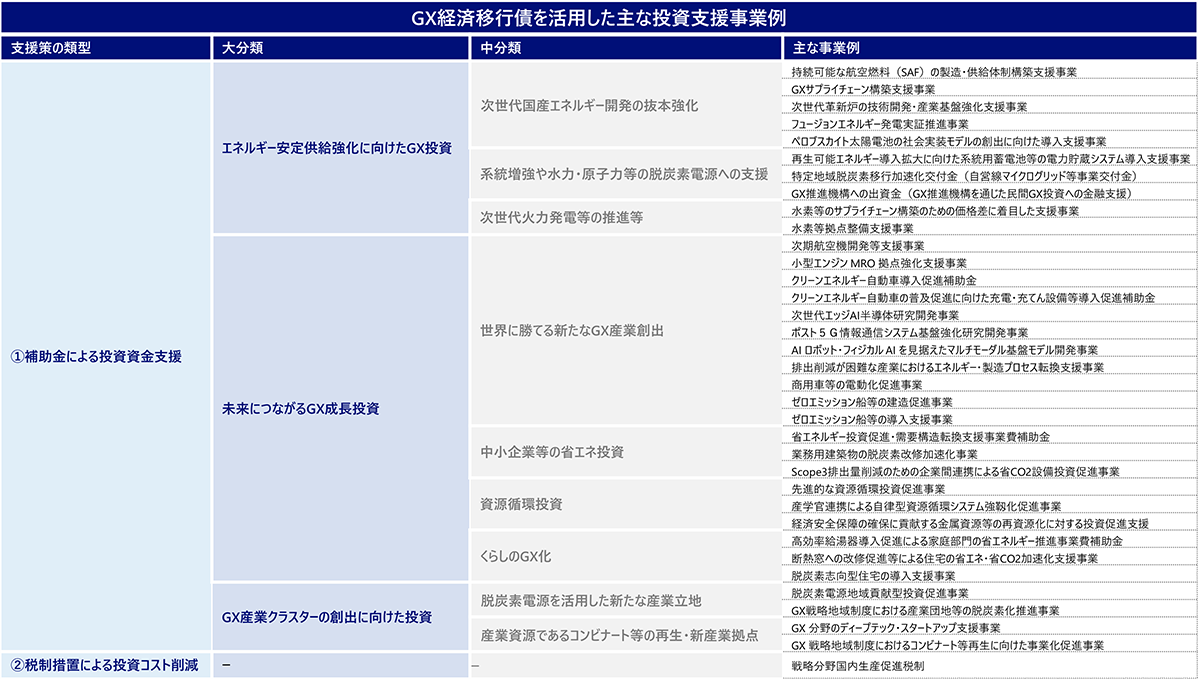Screen dimensions: 1200x682
Task: Select the '①補助金による投資資金支援' cell
Action: point(96,356)
